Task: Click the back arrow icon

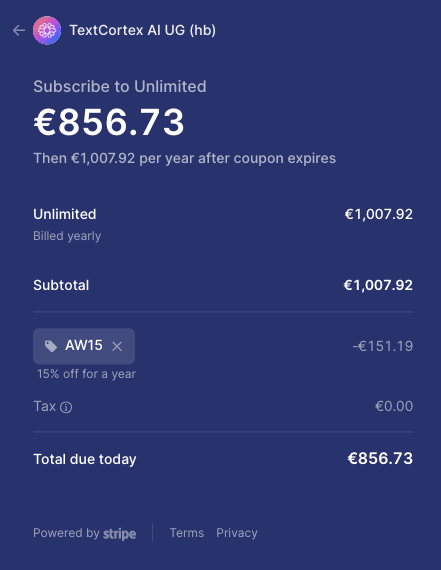Action: coord(19,31)
